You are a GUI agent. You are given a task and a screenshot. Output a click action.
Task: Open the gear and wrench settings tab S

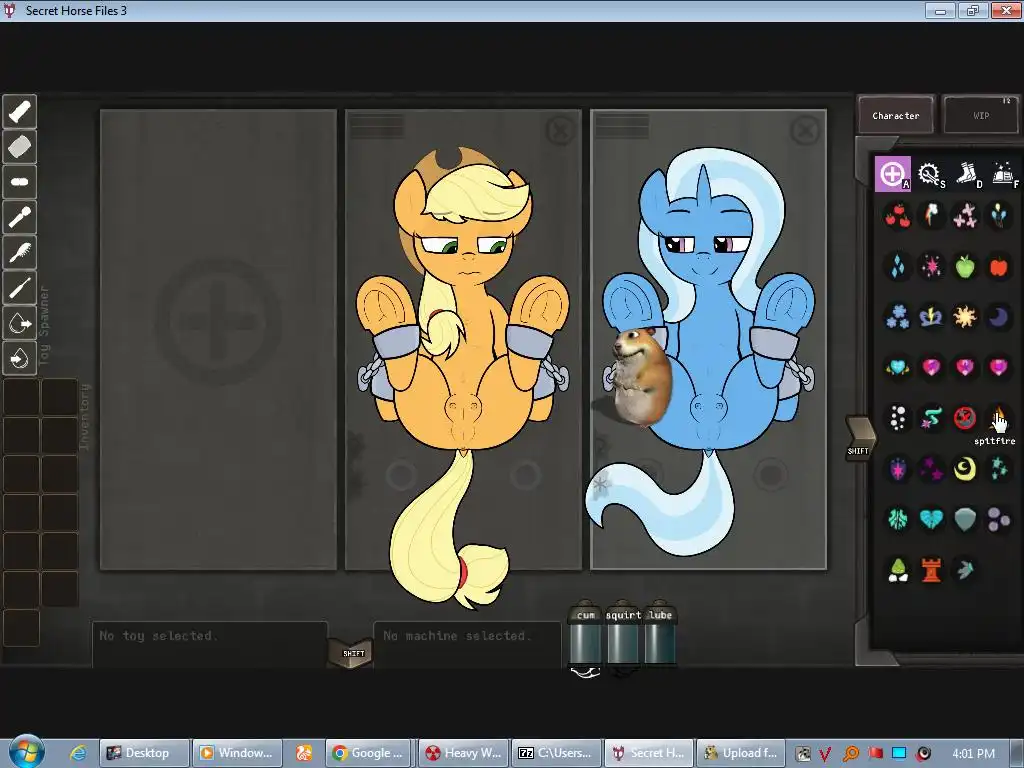[929, 174]
